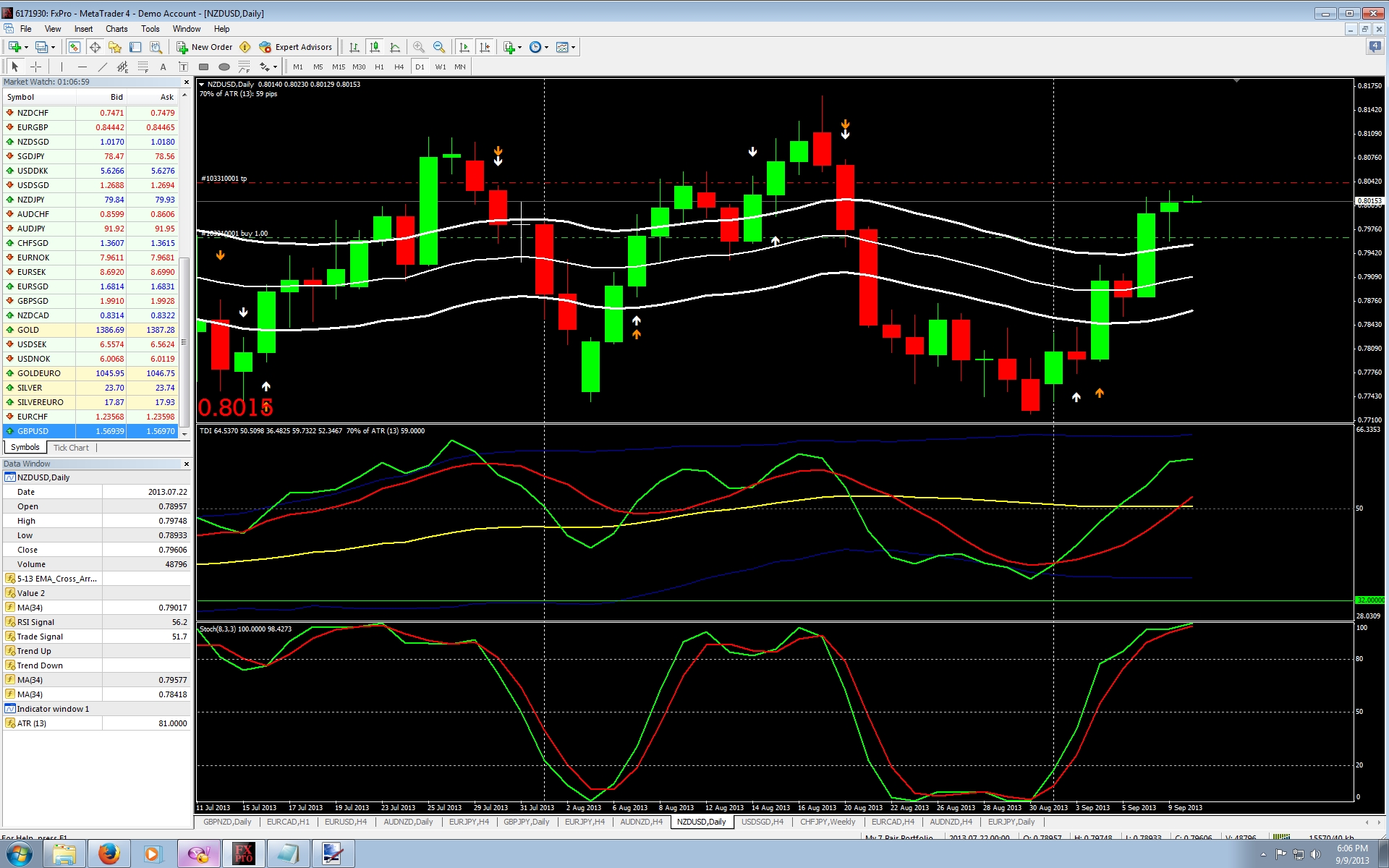Set timeframe to M15
The height and width of the screenshot is (868, 1389).
click(x=339, y=67)
